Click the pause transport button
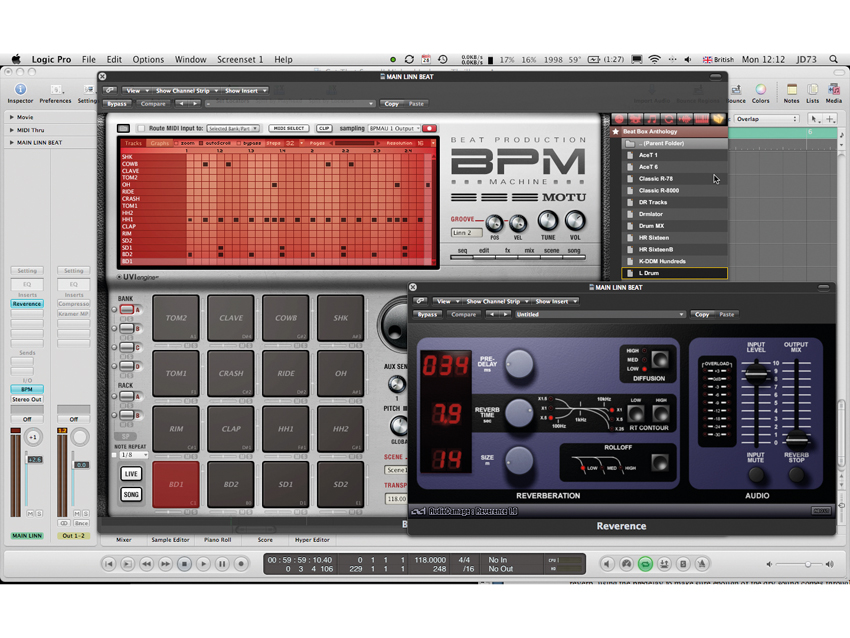Viewport: 850px width, 638px height. [222, 564]
